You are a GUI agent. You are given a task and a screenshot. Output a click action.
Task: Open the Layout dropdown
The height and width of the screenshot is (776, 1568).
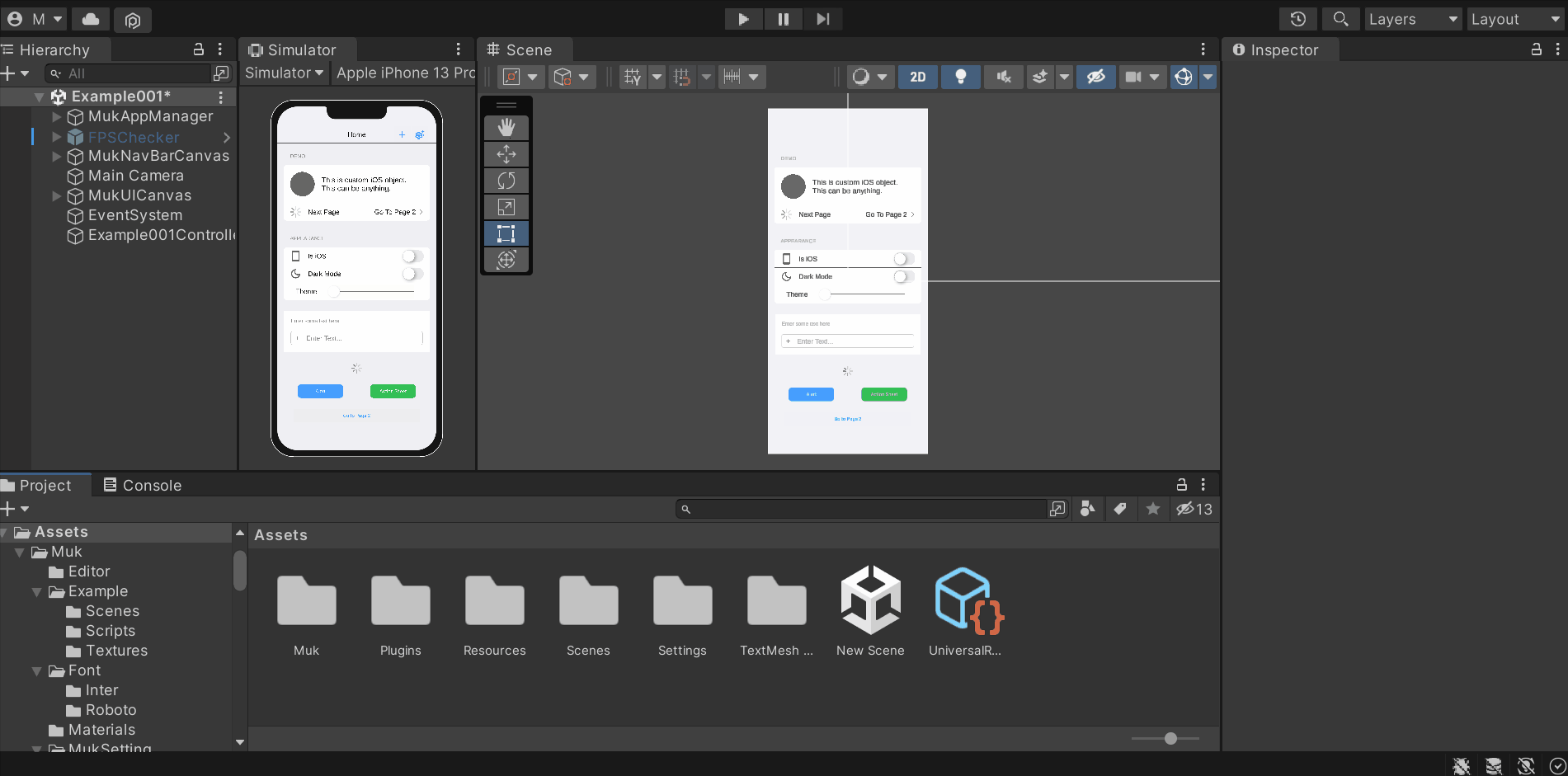(1516, 19)
